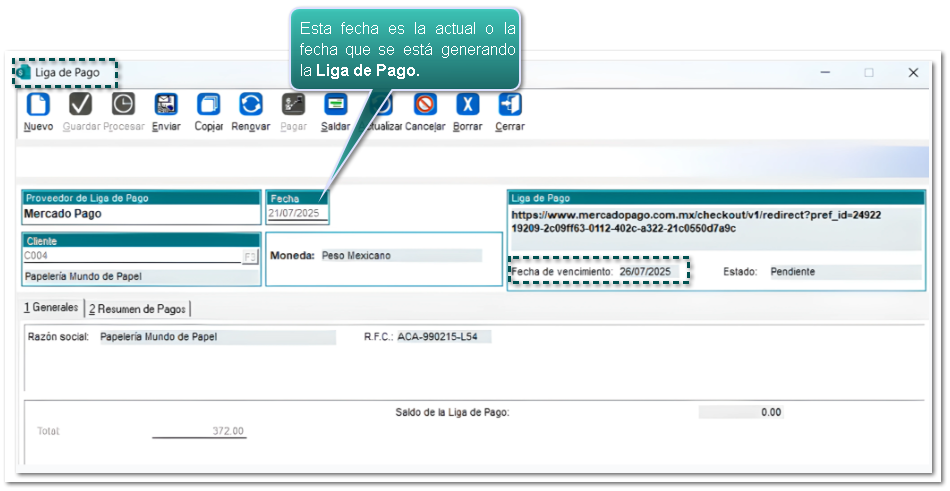Minimize the Liga de Pago window

click(825, 72)
